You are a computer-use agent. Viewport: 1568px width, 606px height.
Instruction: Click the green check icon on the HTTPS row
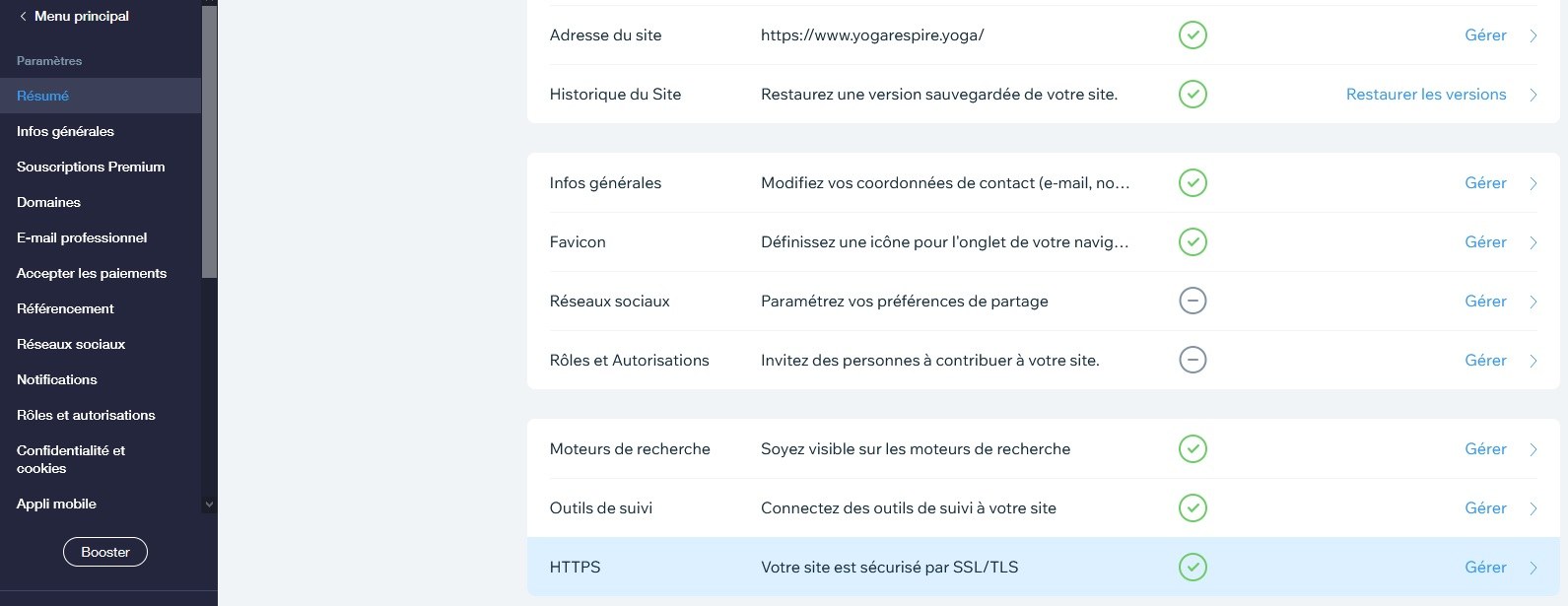point(1193,567)
